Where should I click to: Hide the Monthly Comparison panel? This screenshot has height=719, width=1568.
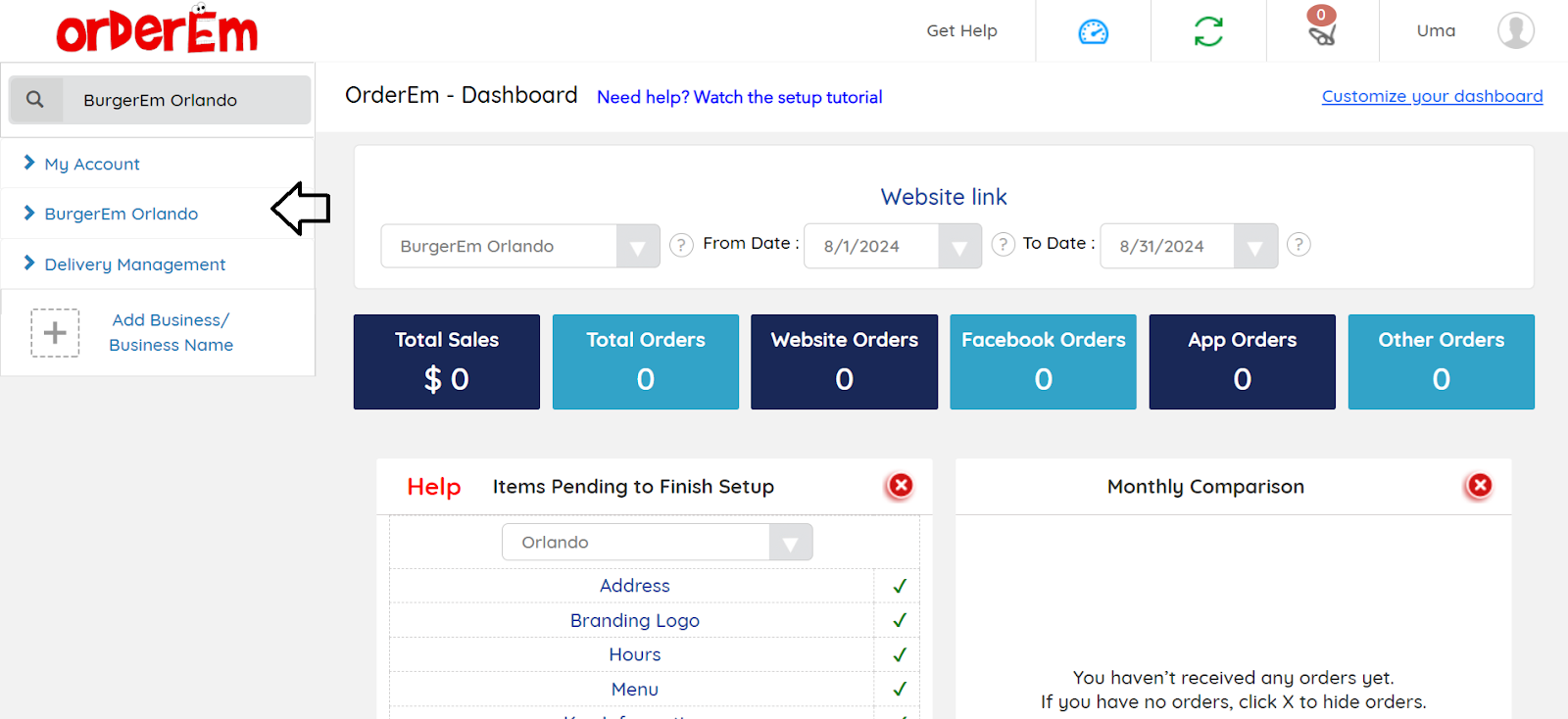1479,486
